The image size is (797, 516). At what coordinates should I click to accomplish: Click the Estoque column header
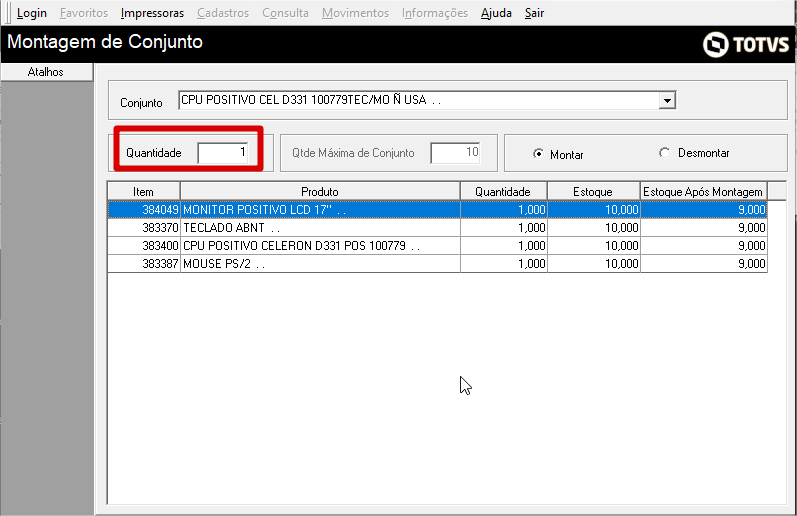(x=593, y=192)
